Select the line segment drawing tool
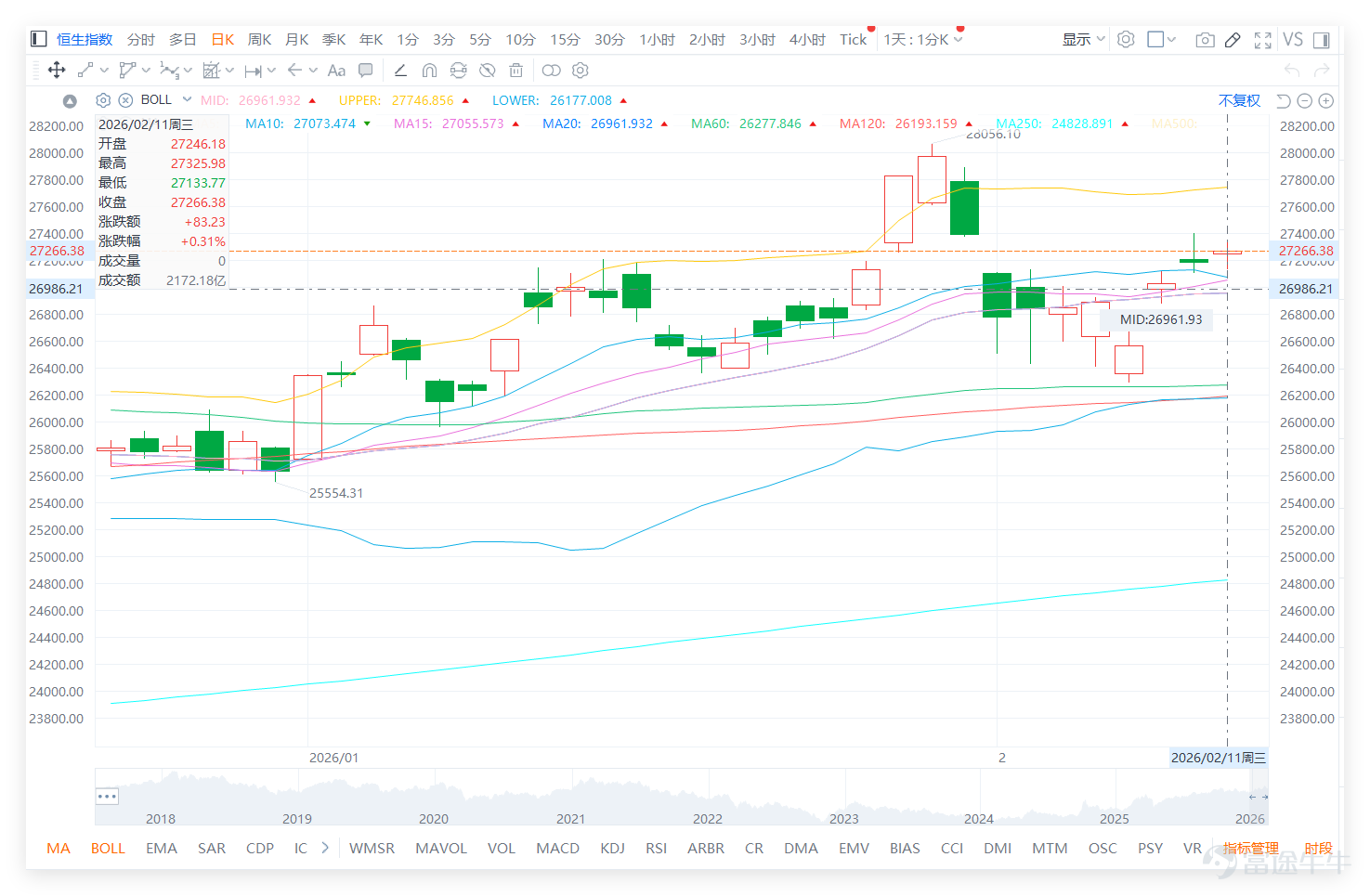 85,71
